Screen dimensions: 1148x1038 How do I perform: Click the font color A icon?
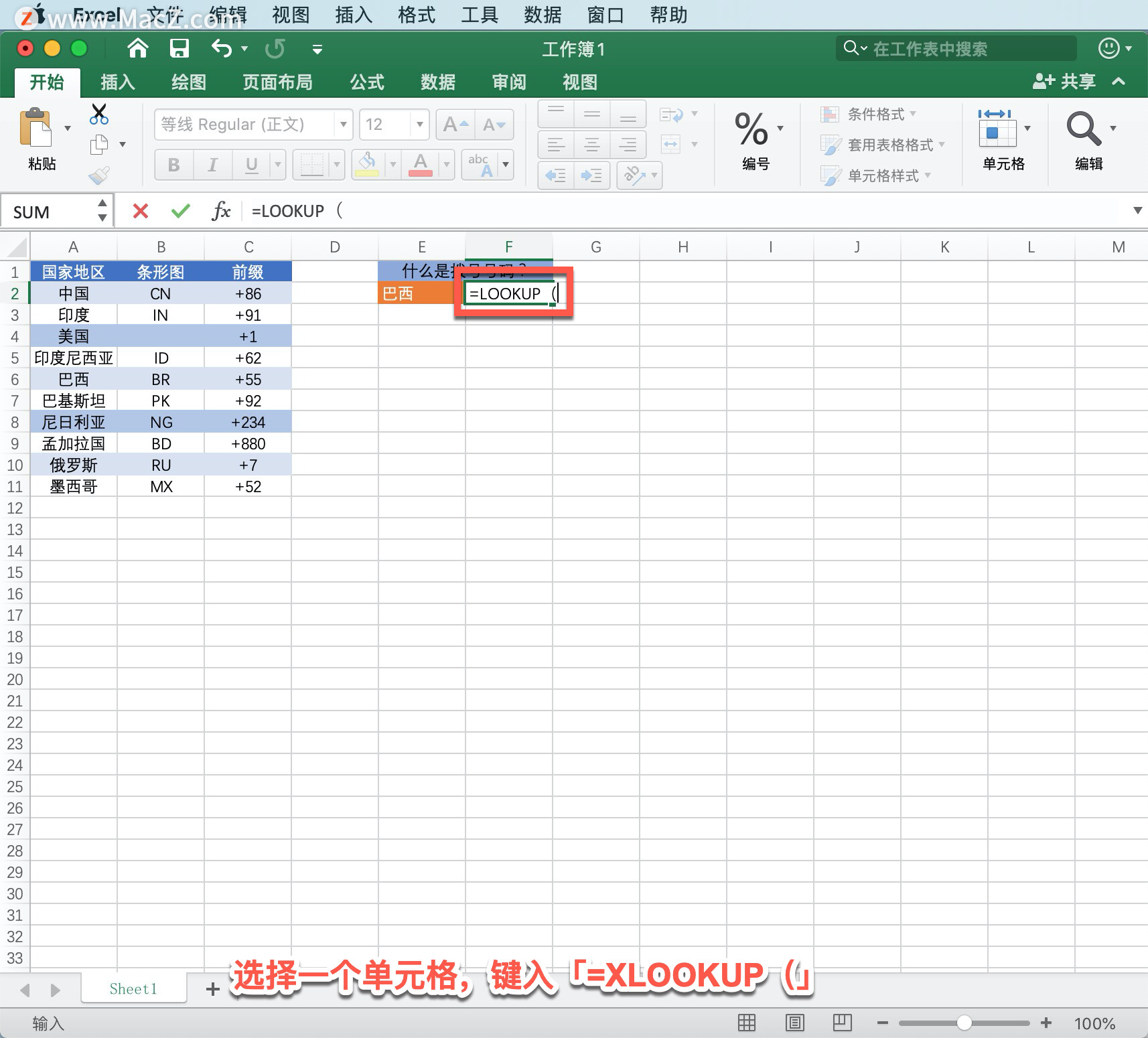point(421,165)
